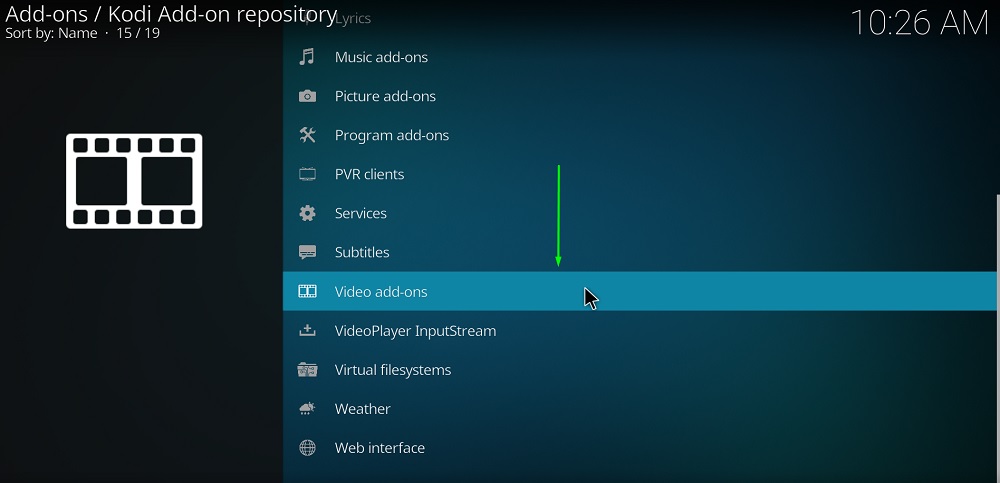Viewport: 1000px width, 483px height.
Task: Open the highlighted Video add-ons entry
Action: pos(640,292)
